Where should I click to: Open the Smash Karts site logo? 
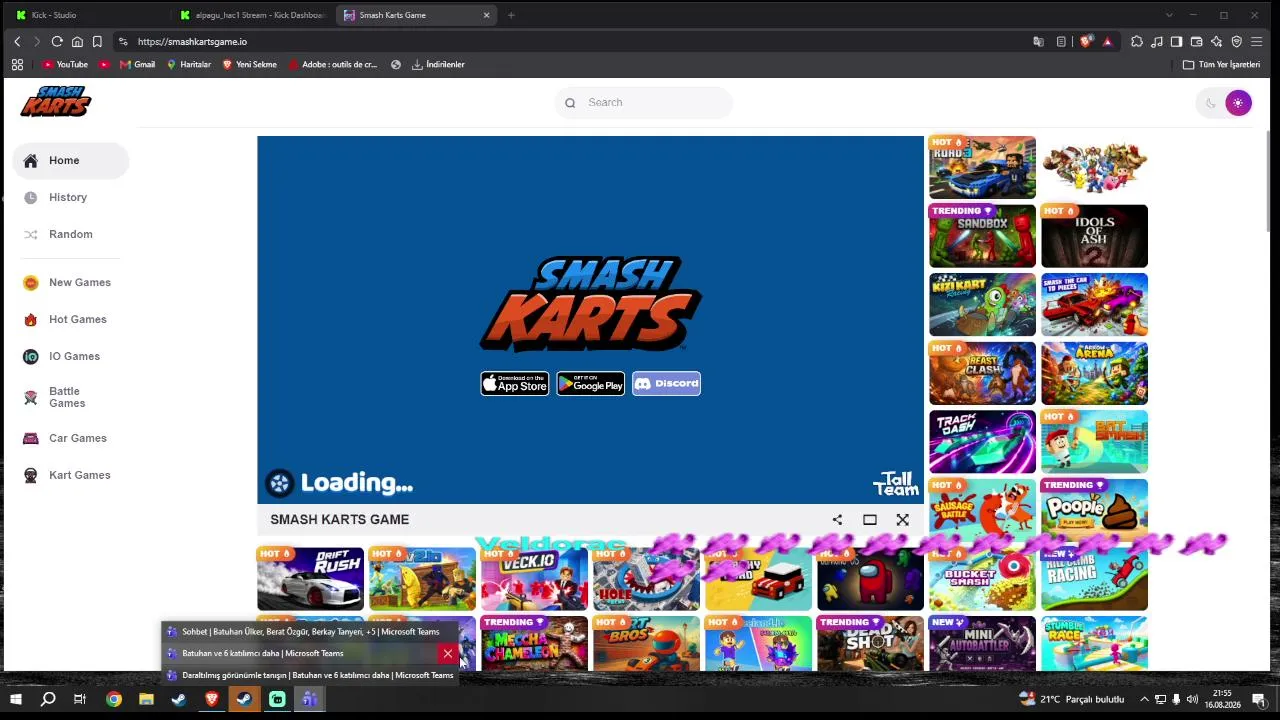(56, 102)
